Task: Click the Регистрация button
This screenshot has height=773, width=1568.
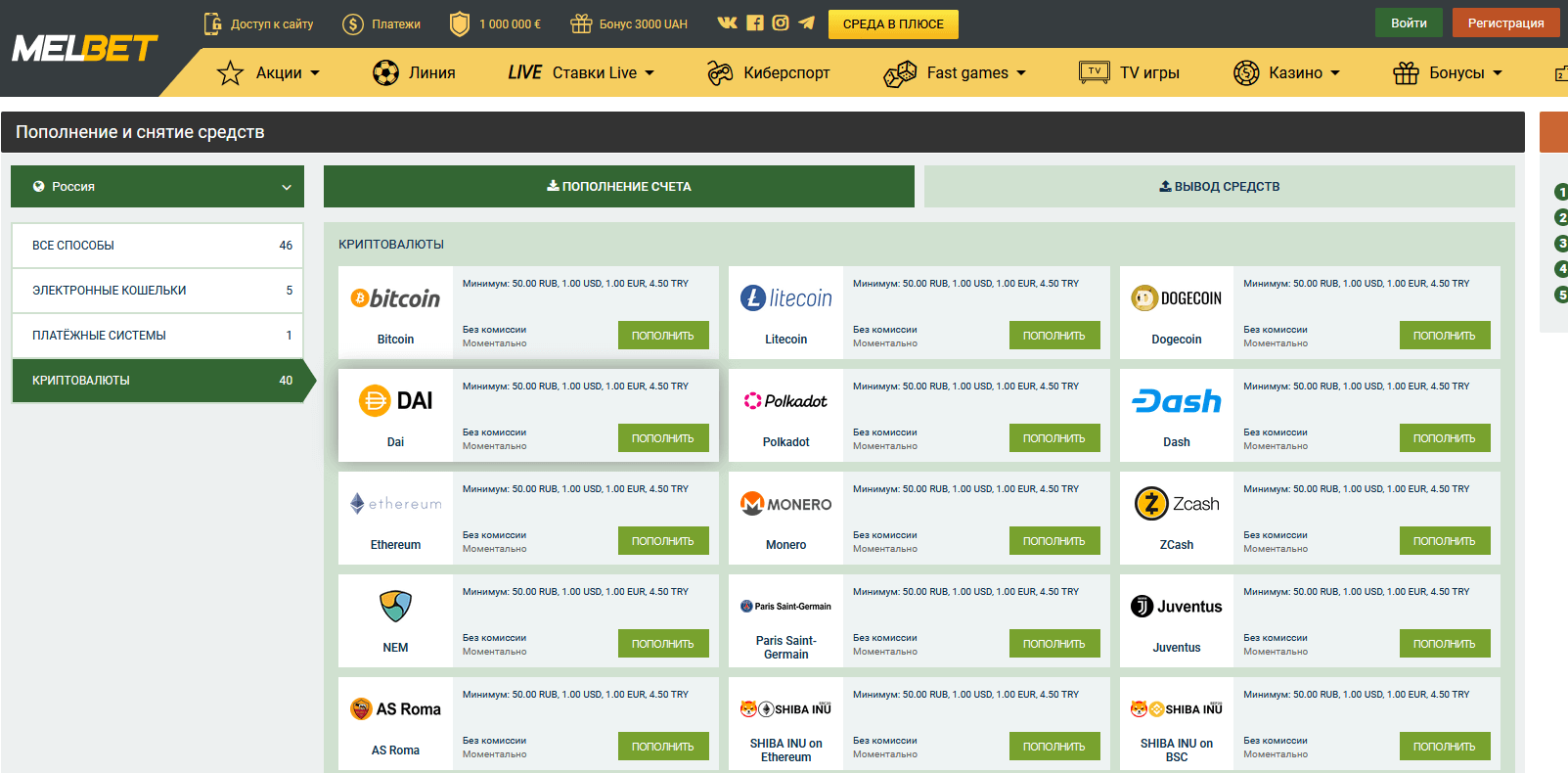Action: click(x=1505, y=23)
